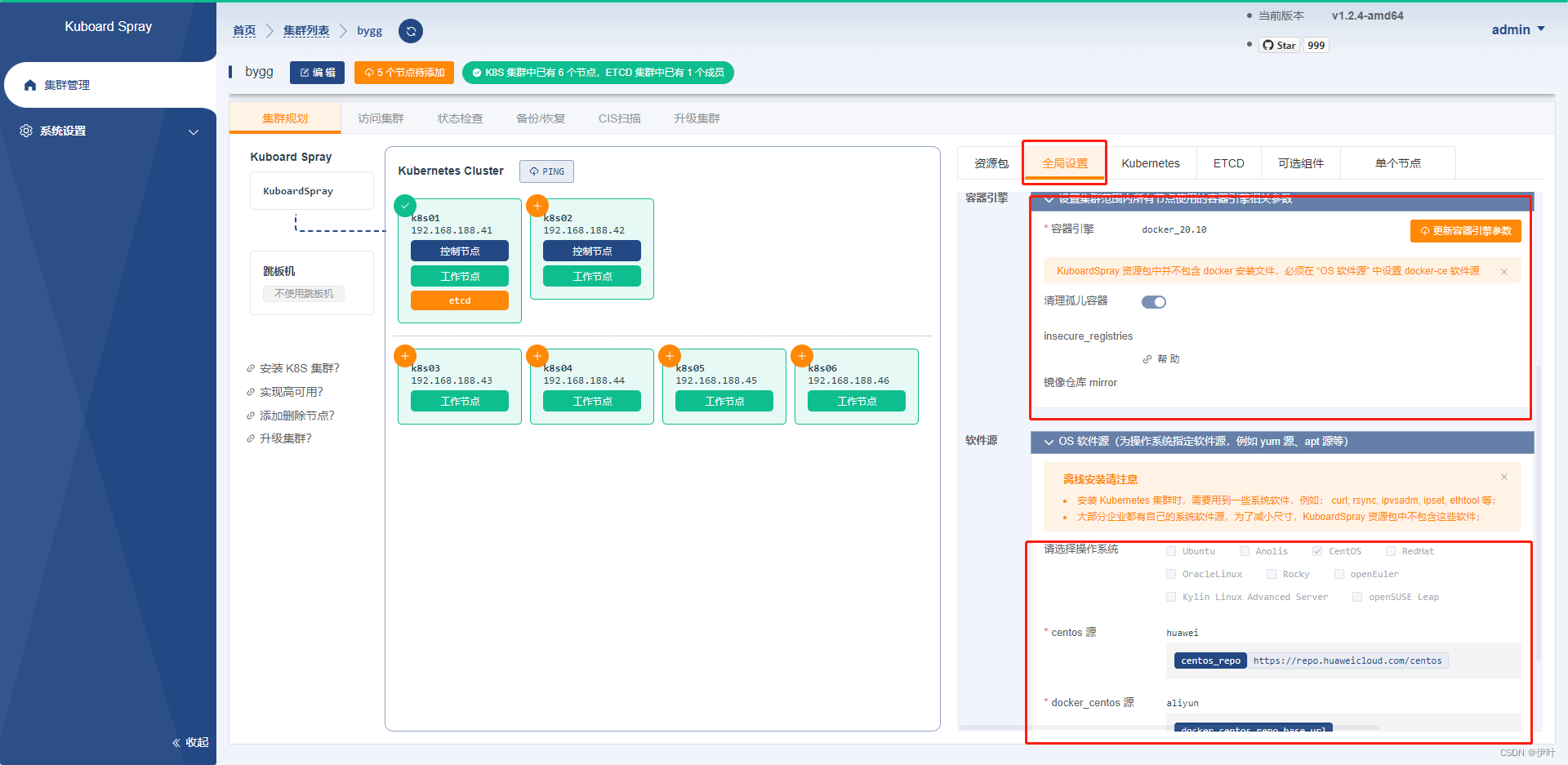Viewport: 1568px width, 765px height.
Task: Open the 备份/恢复 tab
Action: [x=541, y=118]
